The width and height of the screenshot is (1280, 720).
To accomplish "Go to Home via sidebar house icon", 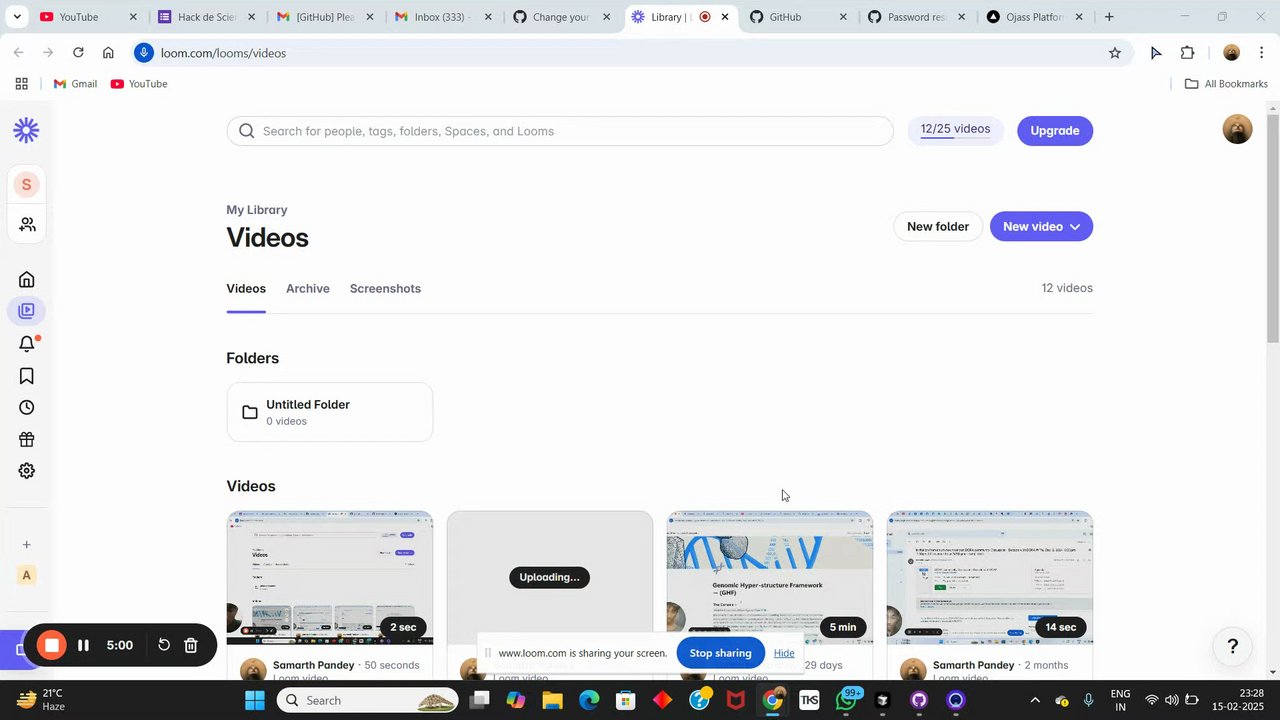I will pyautogui.click(x=27, y=279).
